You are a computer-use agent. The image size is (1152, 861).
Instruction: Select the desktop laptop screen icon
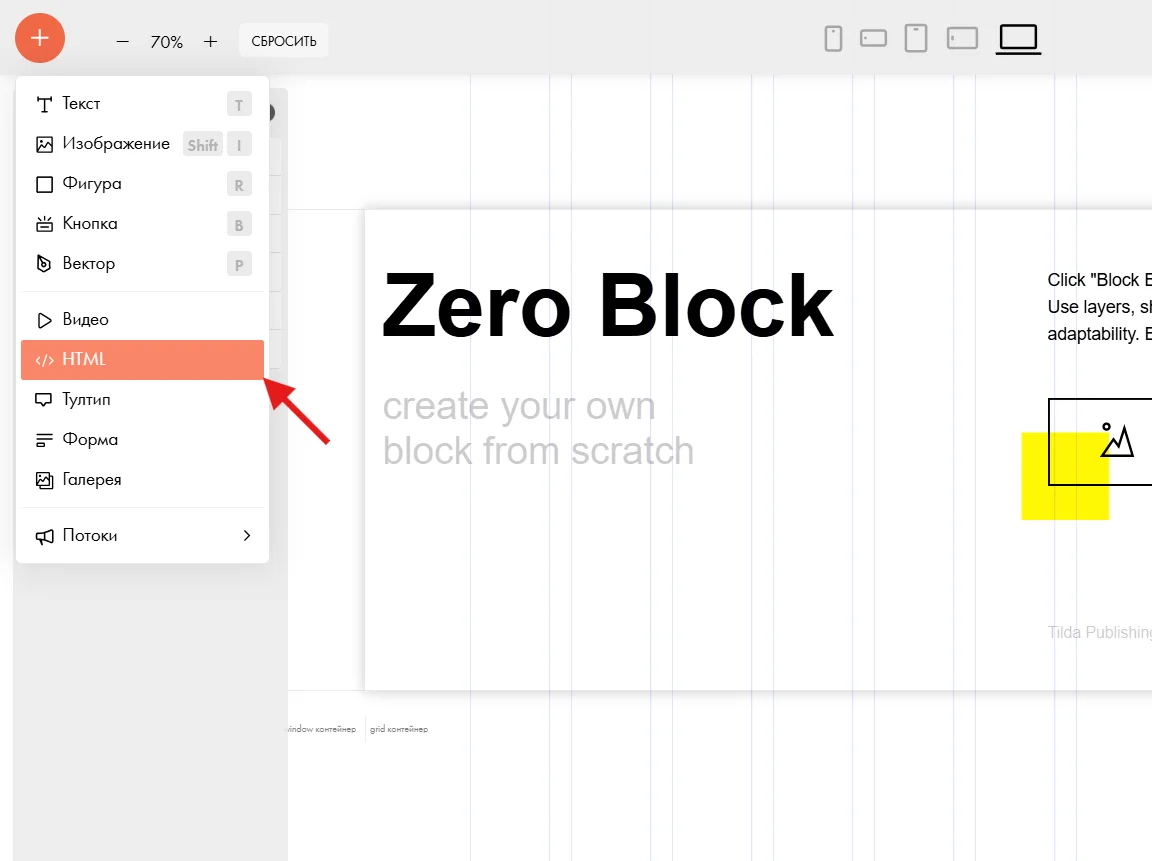[1018, 39]
